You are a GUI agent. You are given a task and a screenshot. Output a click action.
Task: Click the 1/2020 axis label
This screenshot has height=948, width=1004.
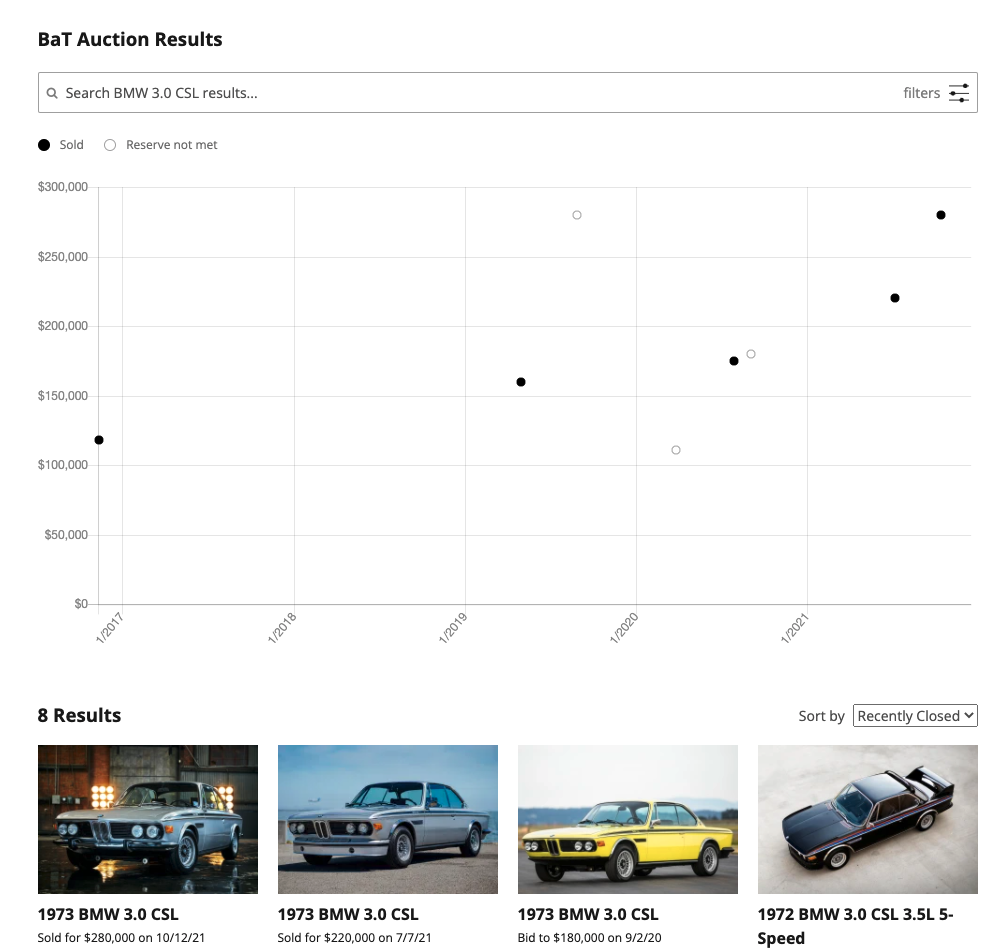(624, 628)
